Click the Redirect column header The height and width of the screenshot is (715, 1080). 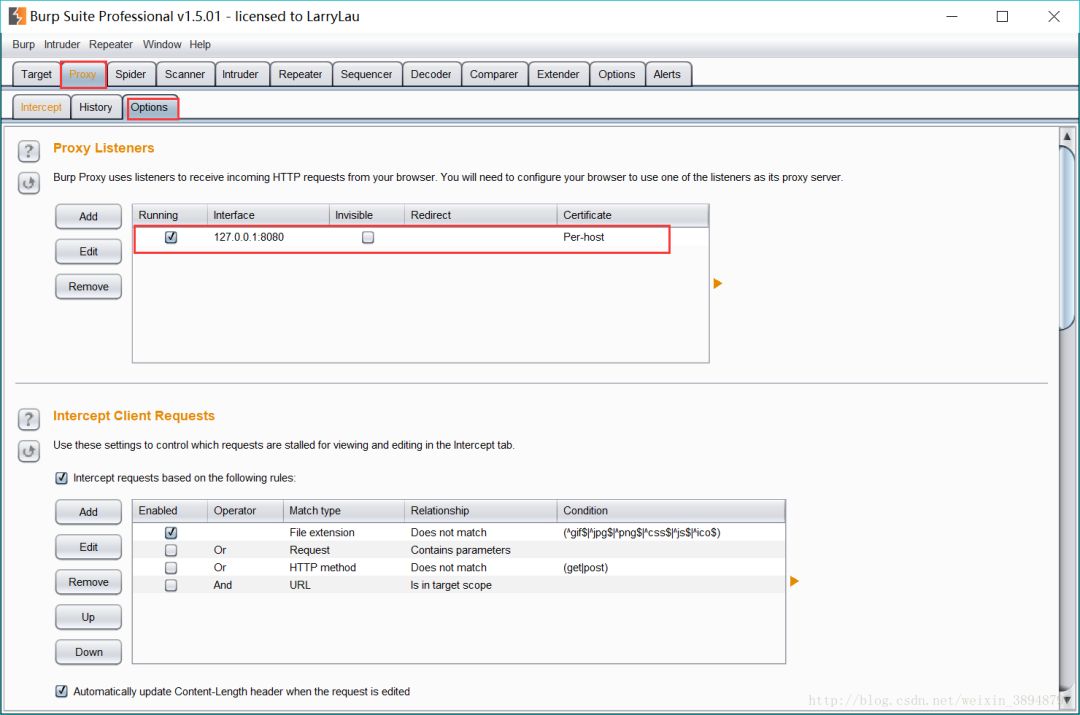(481, 215)
